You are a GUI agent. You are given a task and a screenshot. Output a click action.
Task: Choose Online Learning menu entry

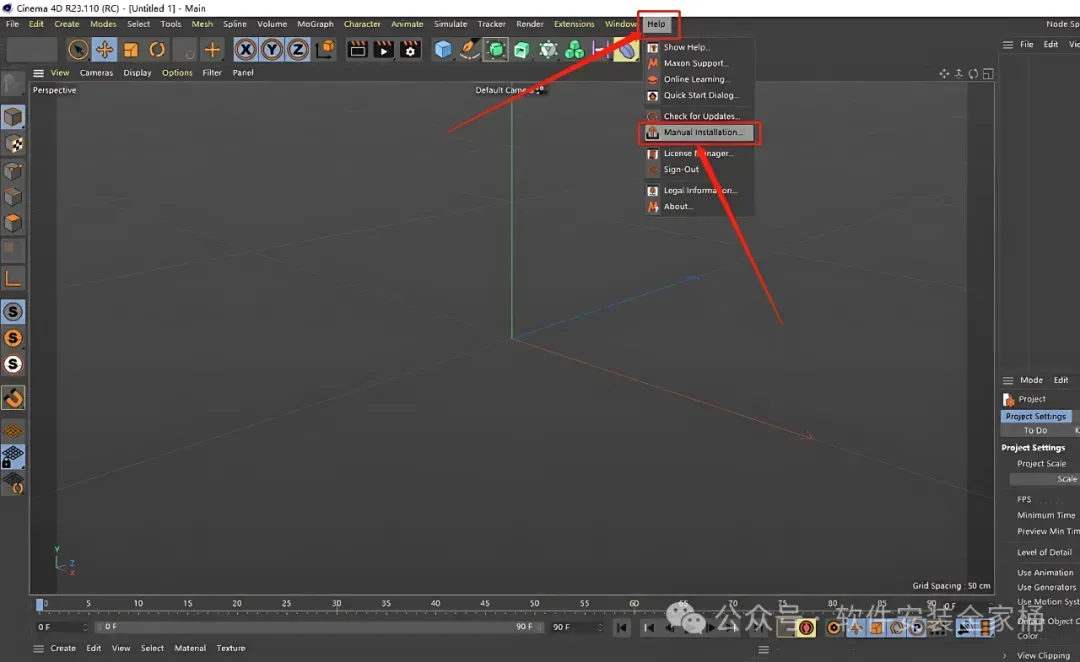(698, 79)
